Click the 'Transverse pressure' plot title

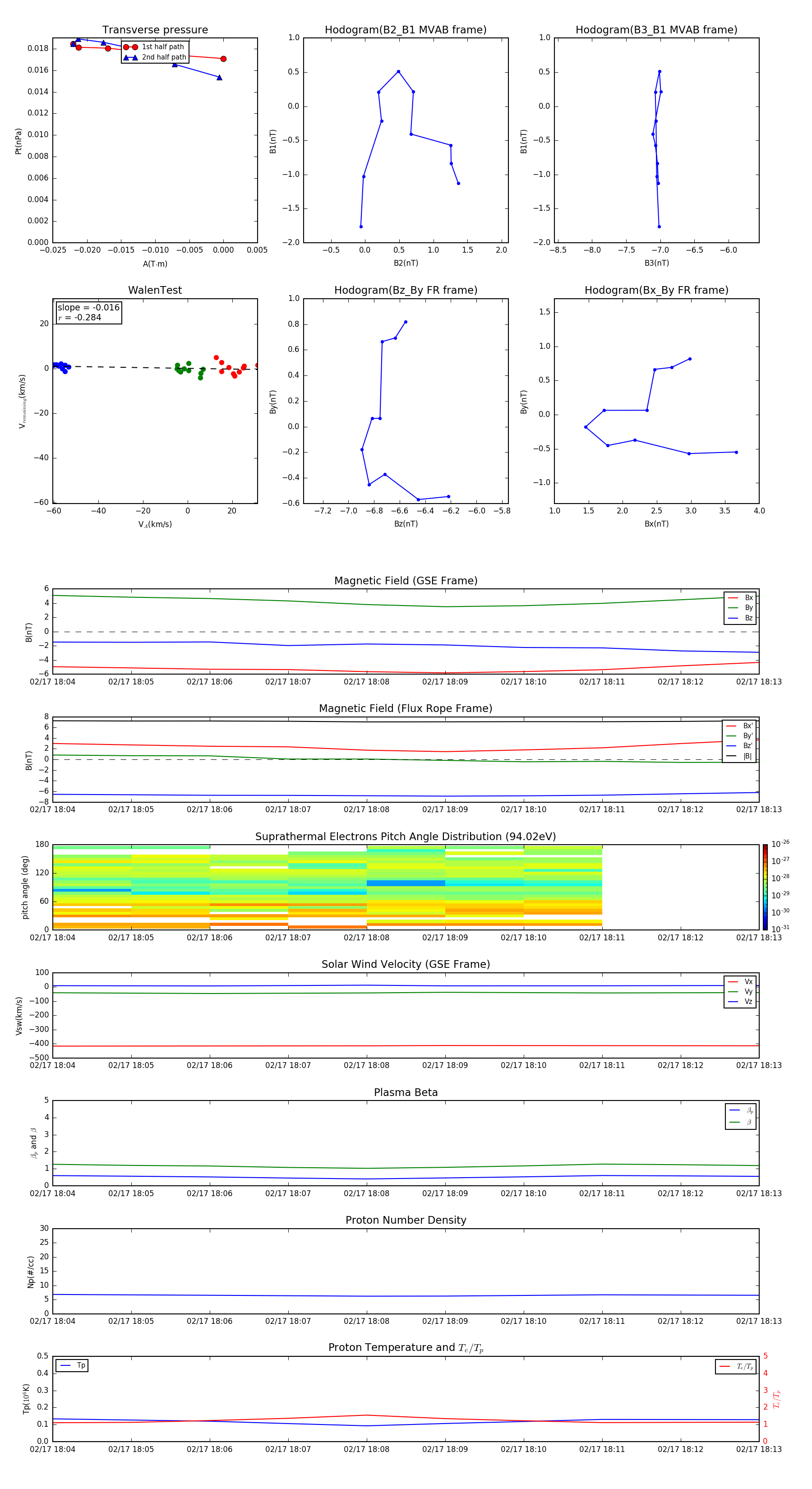pos(155,30)
